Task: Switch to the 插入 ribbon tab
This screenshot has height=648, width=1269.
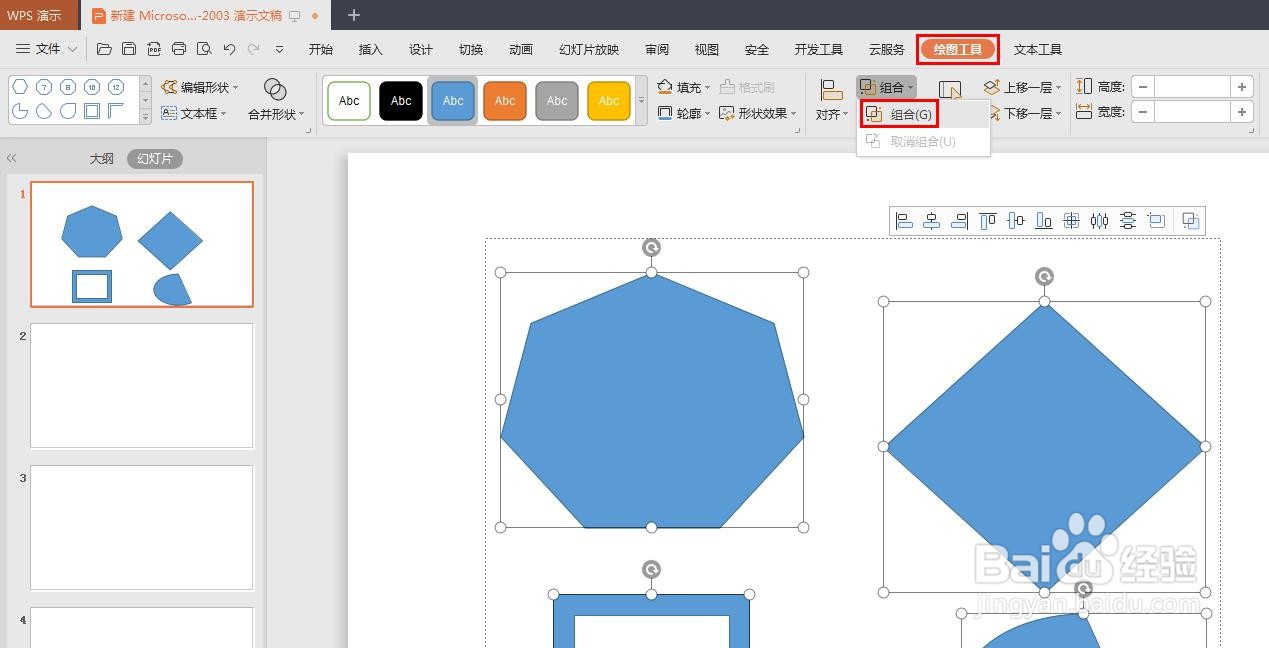Action: [x=370, y=49]
